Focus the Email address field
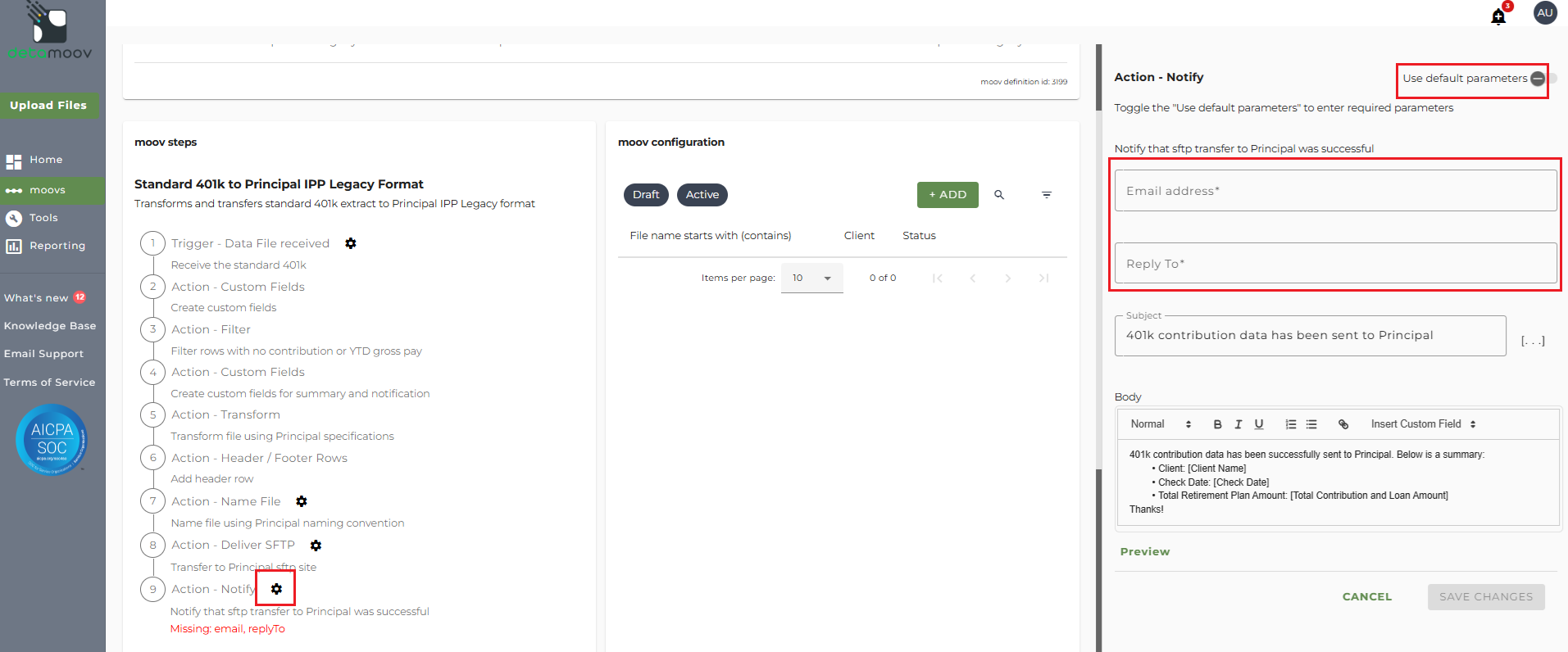The width and height of the screenshot is (1568, 652). pyautogui.click(x=1335, y=191)
